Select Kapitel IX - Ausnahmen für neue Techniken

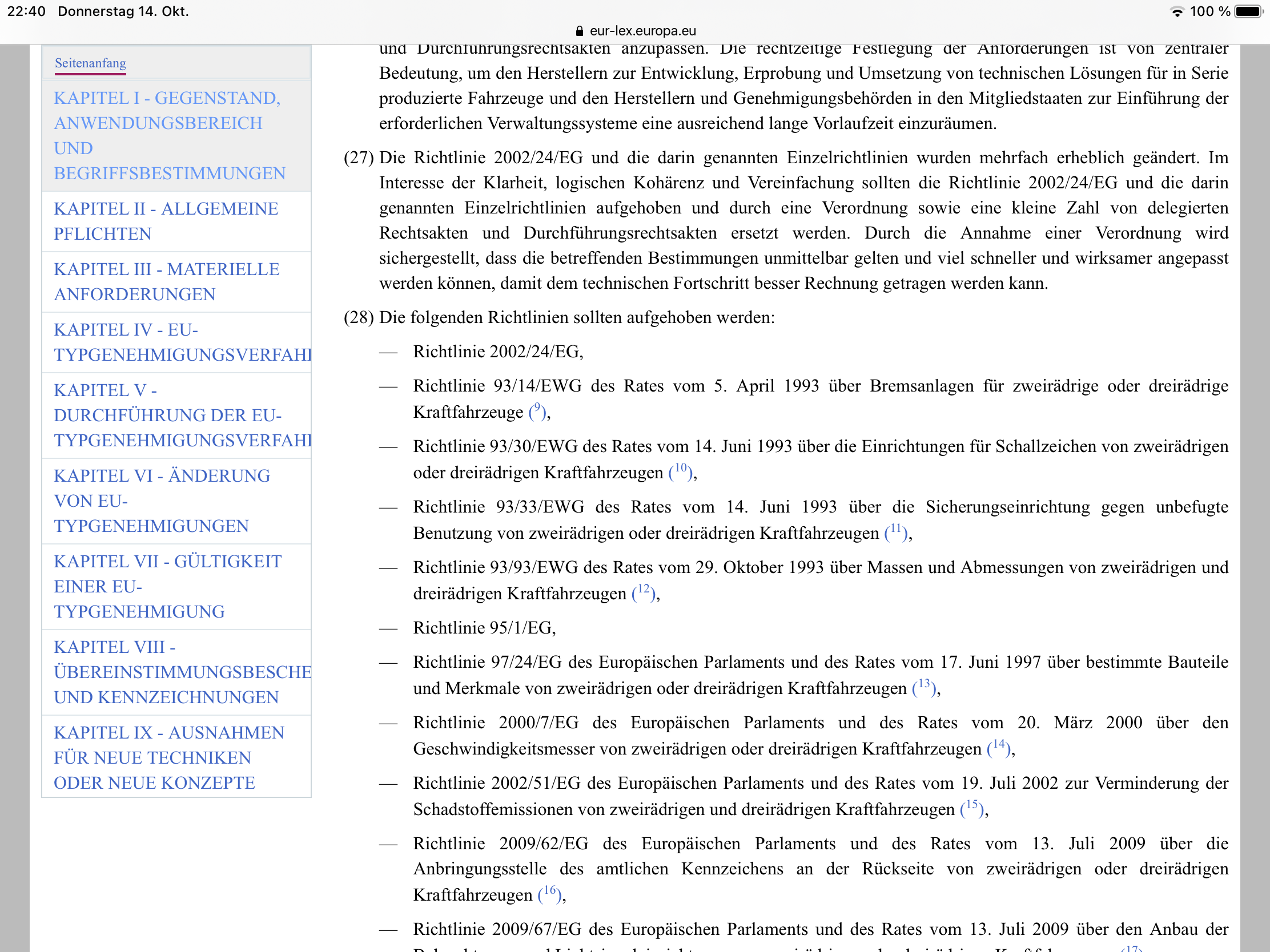point(176,757)
